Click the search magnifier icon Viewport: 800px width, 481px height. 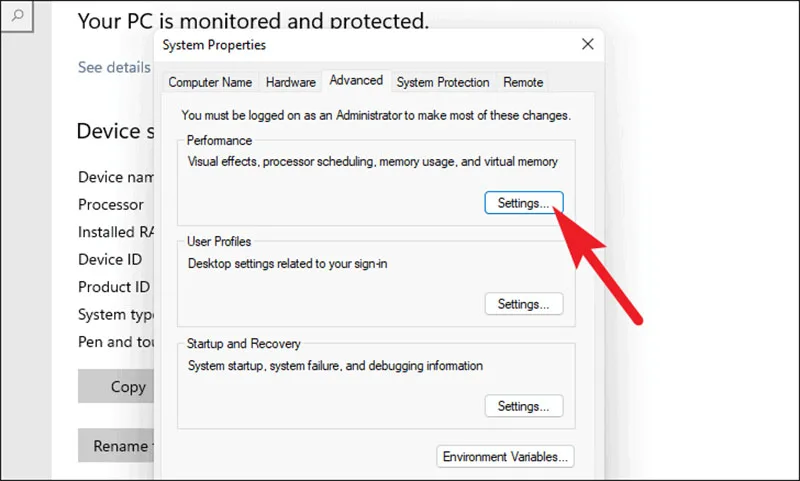pos(17,15)
